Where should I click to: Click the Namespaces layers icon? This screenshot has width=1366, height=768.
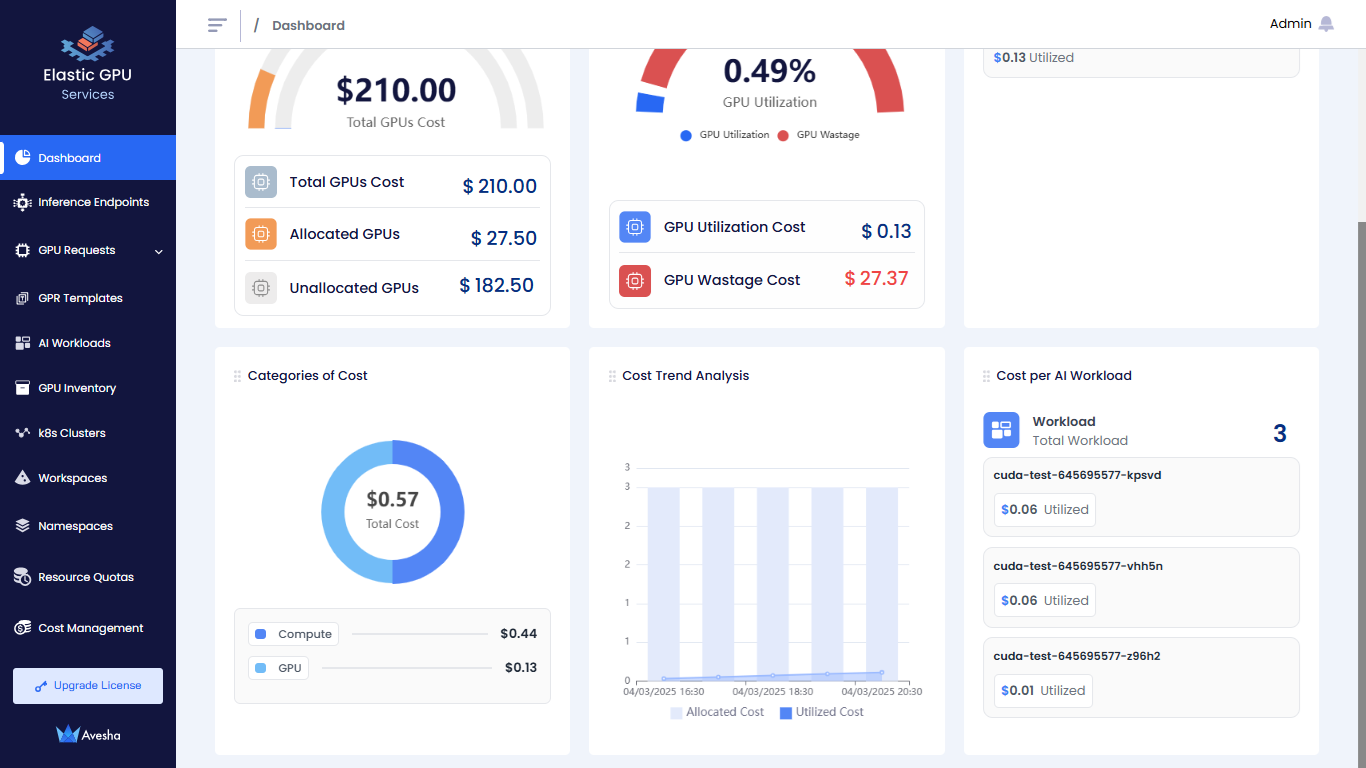[22, 526]
